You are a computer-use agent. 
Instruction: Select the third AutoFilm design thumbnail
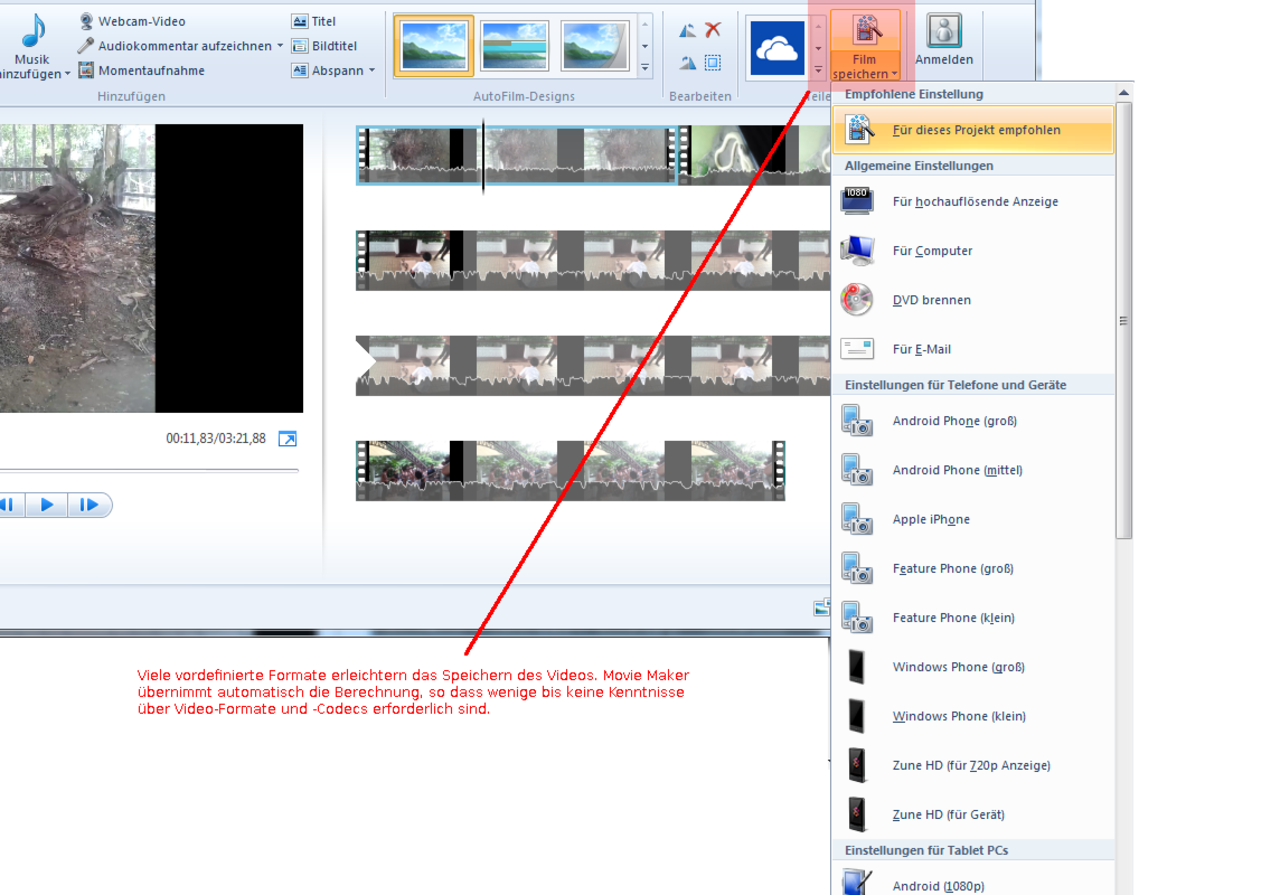pos(596,46)
